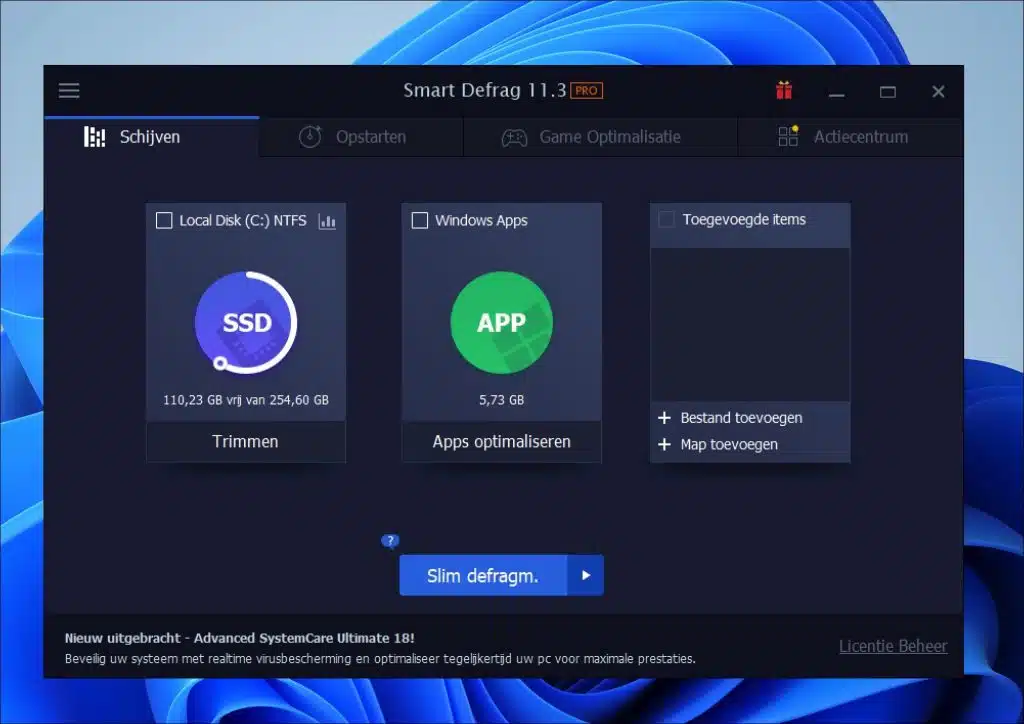Check the Windows Apps checkbox
Image resolution: width=1024 pixels, height=724 pixels.
pyautogui.click(x=420, y=221)
